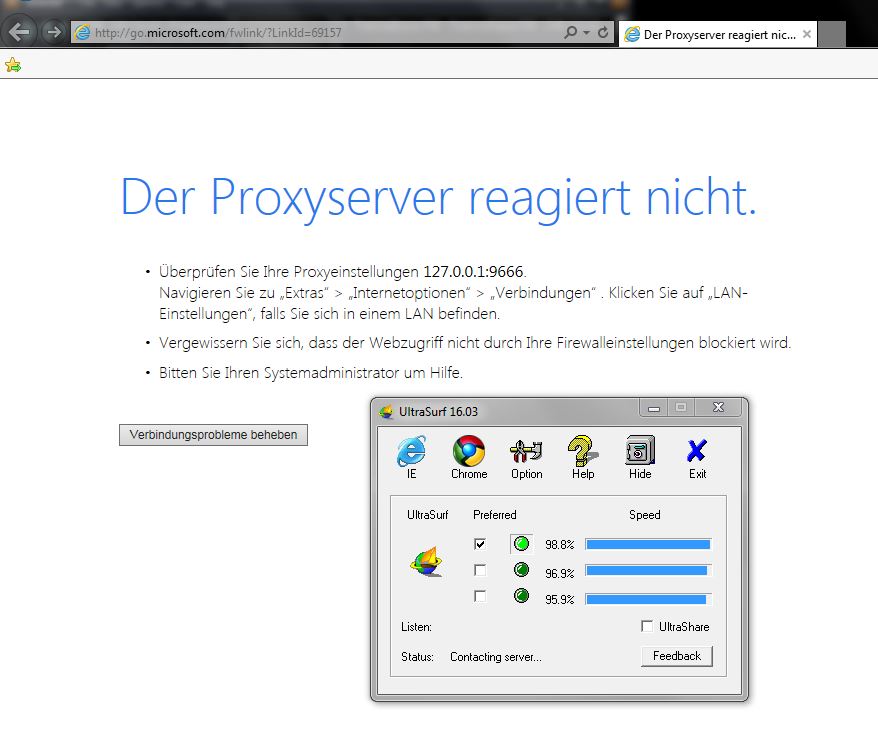Image resolution: width=878 pixels, height=736 pixels.
Task: Close the UltraSurf 16.03 window
Action: 718,407
